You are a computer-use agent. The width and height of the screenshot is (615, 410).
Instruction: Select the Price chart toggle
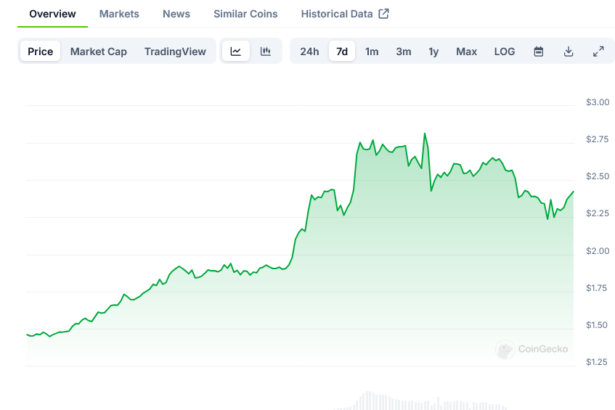tap(41, 51)
